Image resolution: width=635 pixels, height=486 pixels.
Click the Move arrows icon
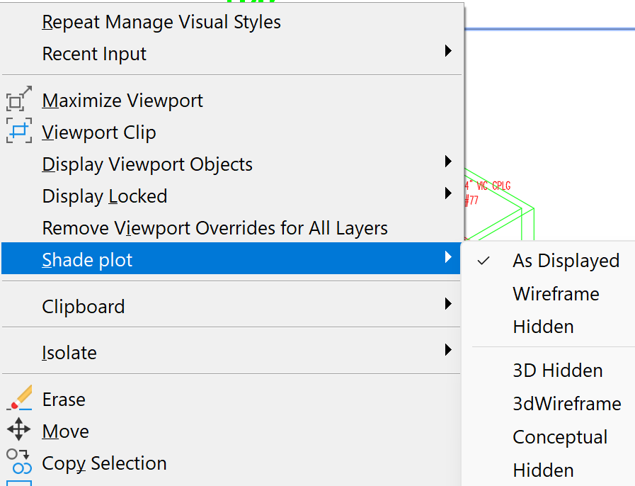[x=19, y=429]
